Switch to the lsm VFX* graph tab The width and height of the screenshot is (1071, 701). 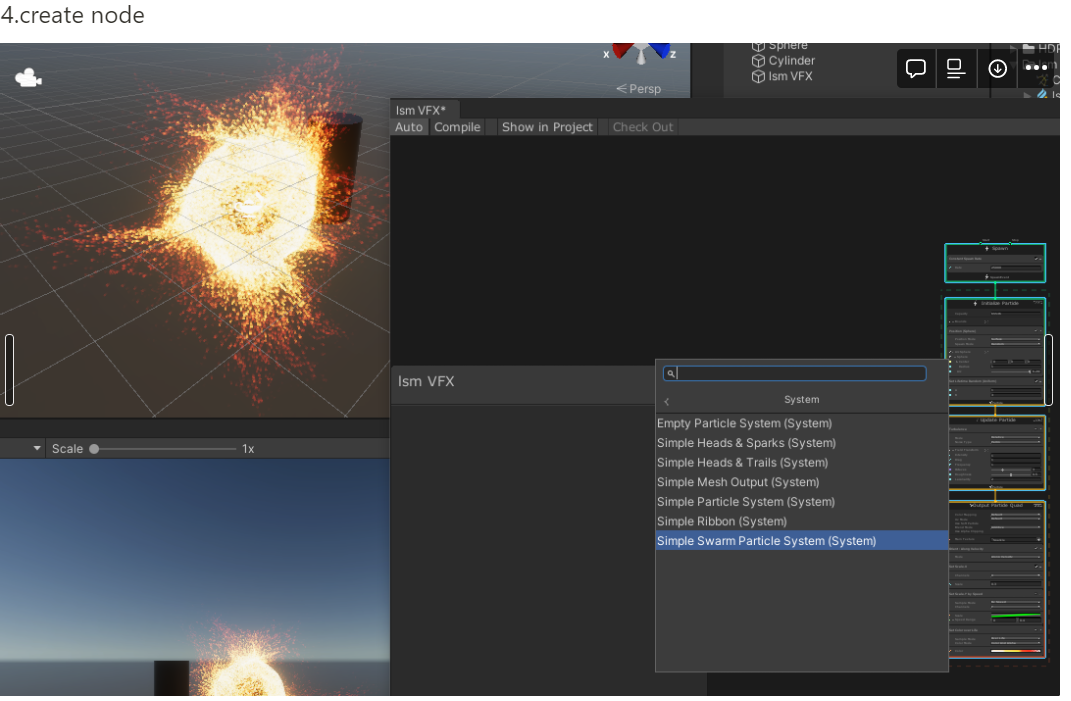pyautogui.click(x=421, y=110)
